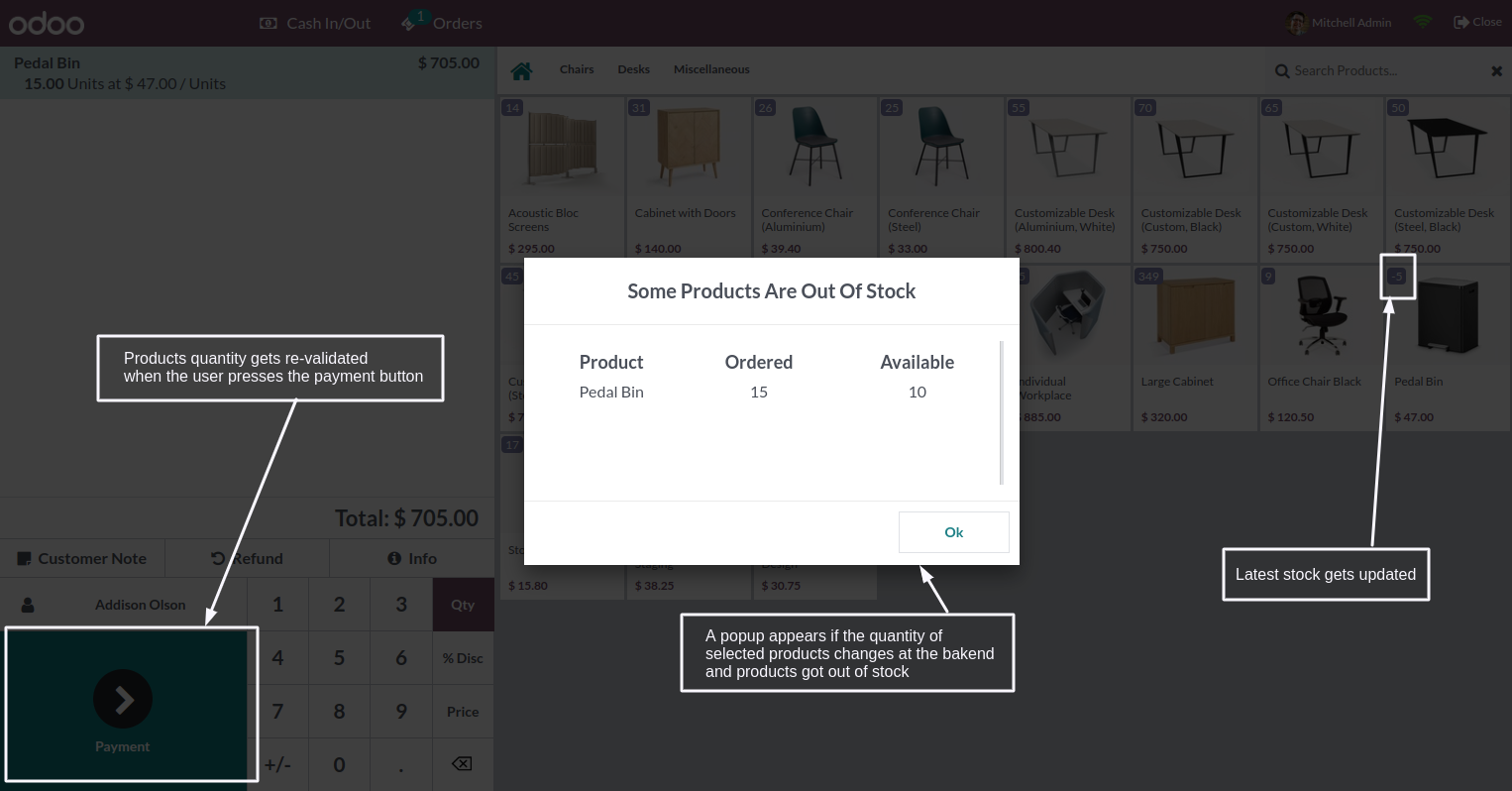
Task: Click the Payment chevron button
Action: [123, 700]
